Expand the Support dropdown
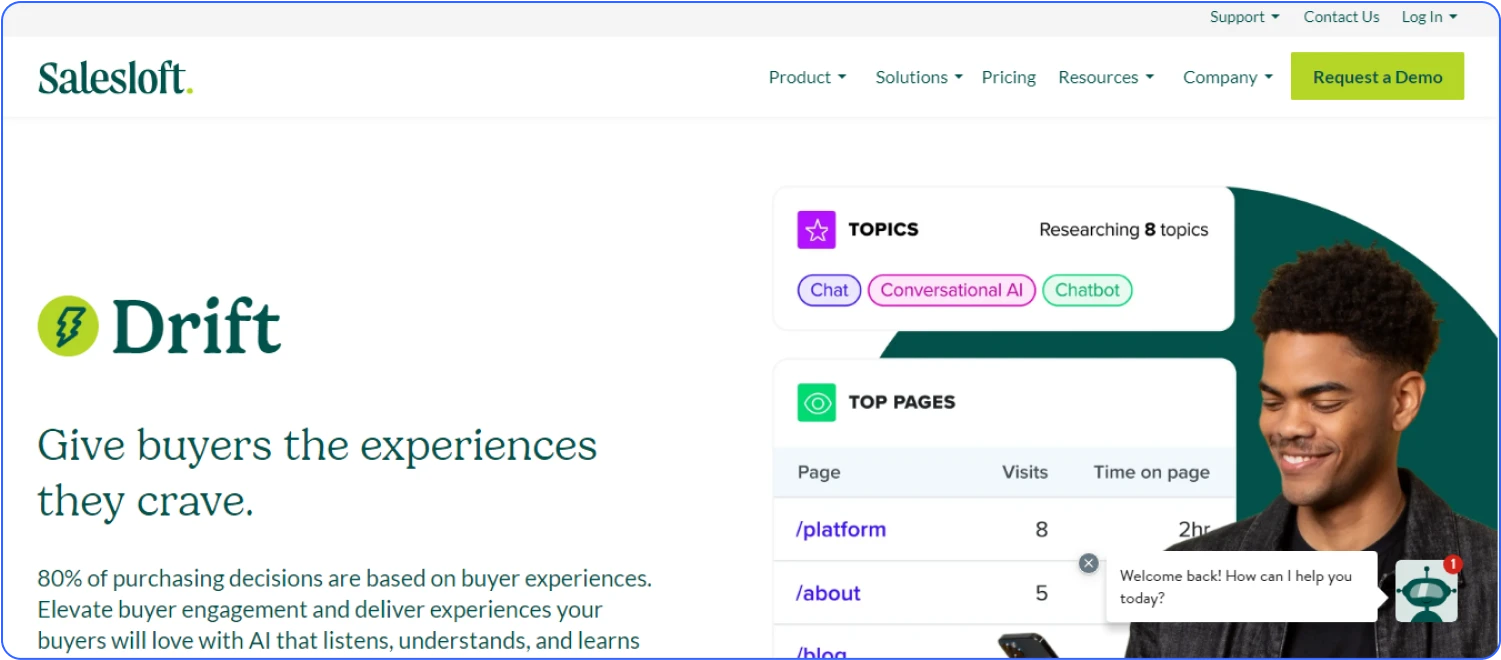 click(1244, 17)
